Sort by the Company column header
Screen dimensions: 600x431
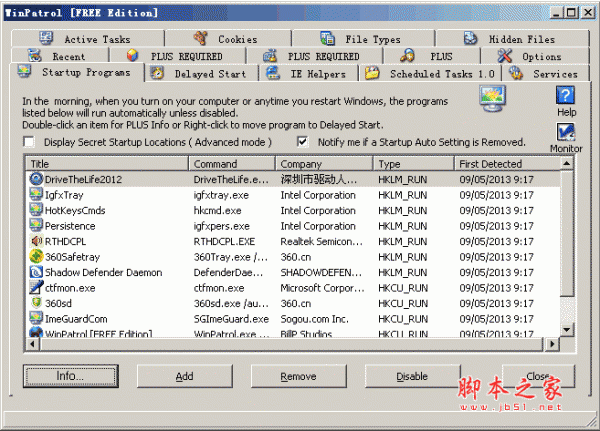[324, 164]
